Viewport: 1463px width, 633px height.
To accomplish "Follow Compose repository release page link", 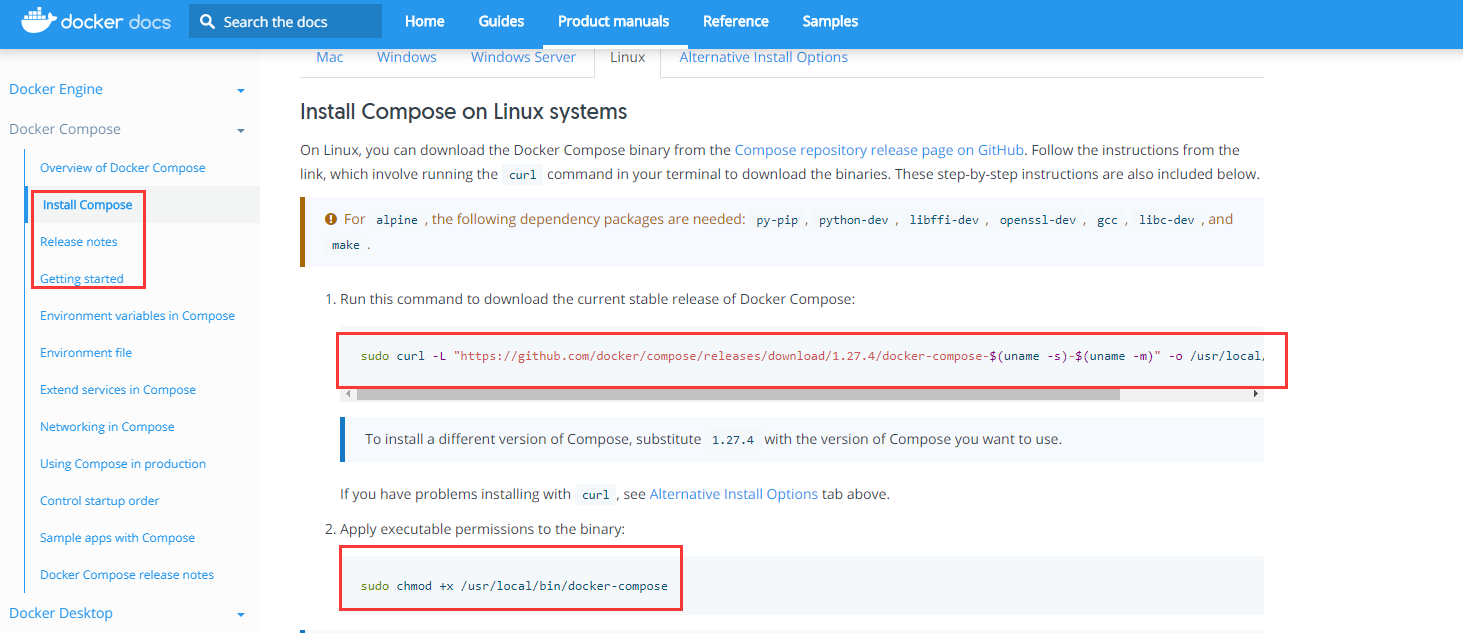I will coord(879,150).
